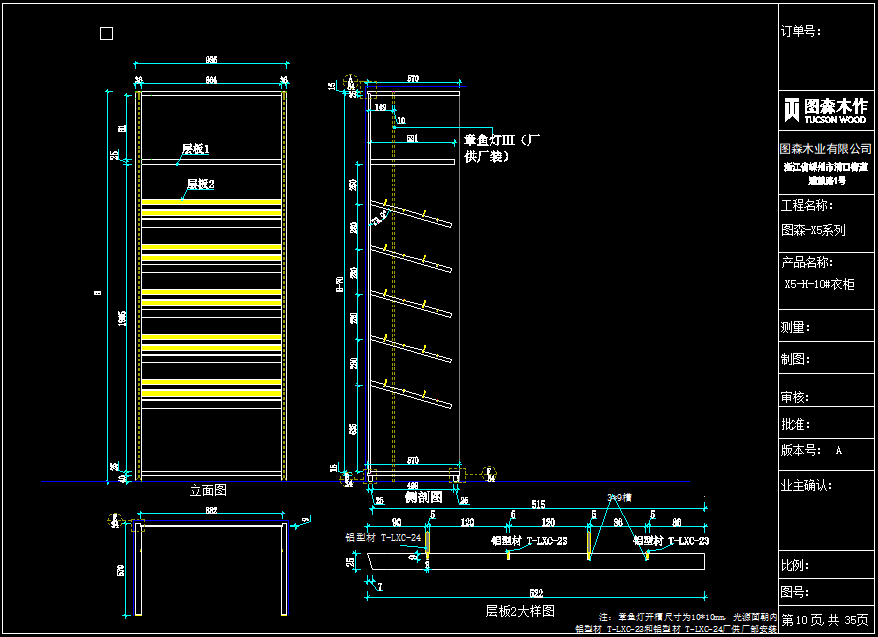This screenshot has height=637, width=878.
Task: Select the 层板1 shelf label
Action: [195, 150]
